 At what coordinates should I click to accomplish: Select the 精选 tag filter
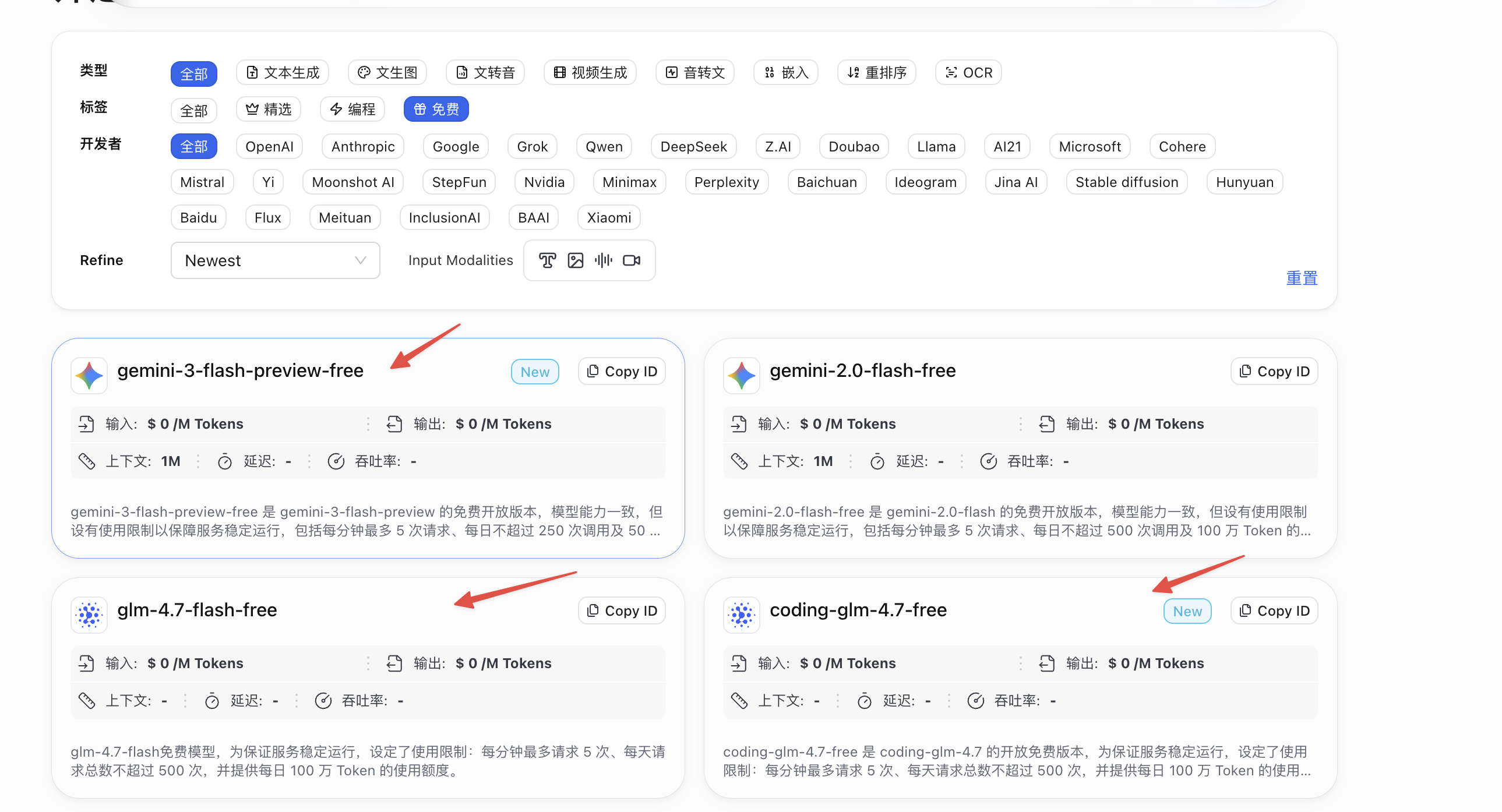[x=268, y=109]
